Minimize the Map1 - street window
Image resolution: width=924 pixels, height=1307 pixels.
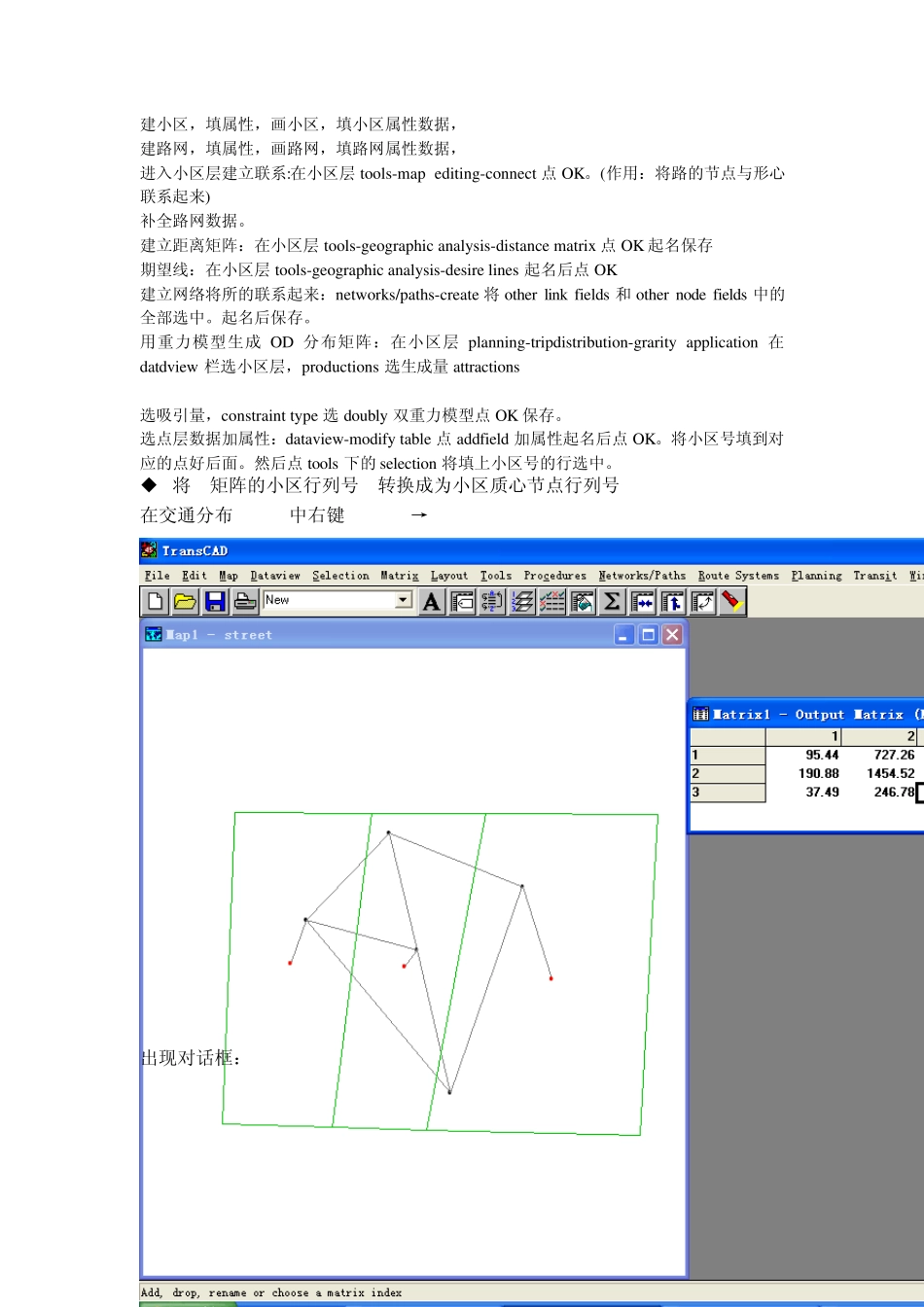(624, 635)
